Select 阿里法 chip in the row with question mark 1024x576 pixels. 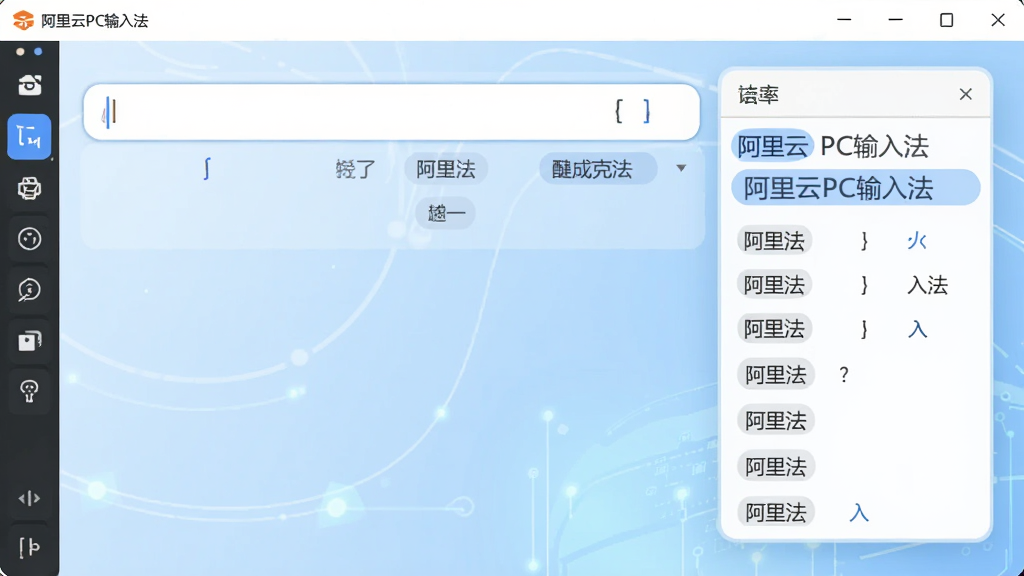pyautogui.click(x=775, y=375)
